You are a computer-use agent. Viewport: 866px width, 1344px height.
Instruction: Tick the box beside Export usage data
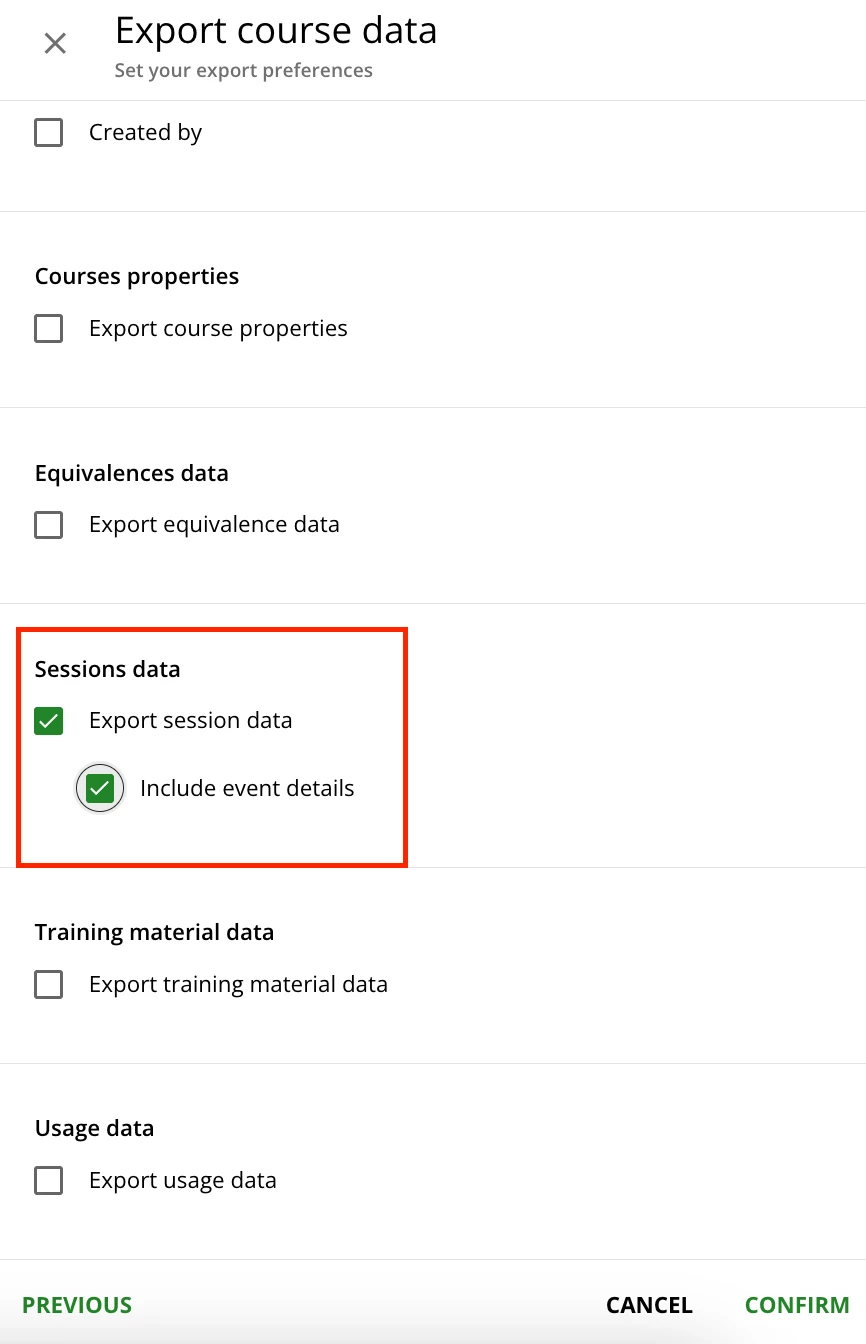pyautogui.click(x=49, y=1181)
